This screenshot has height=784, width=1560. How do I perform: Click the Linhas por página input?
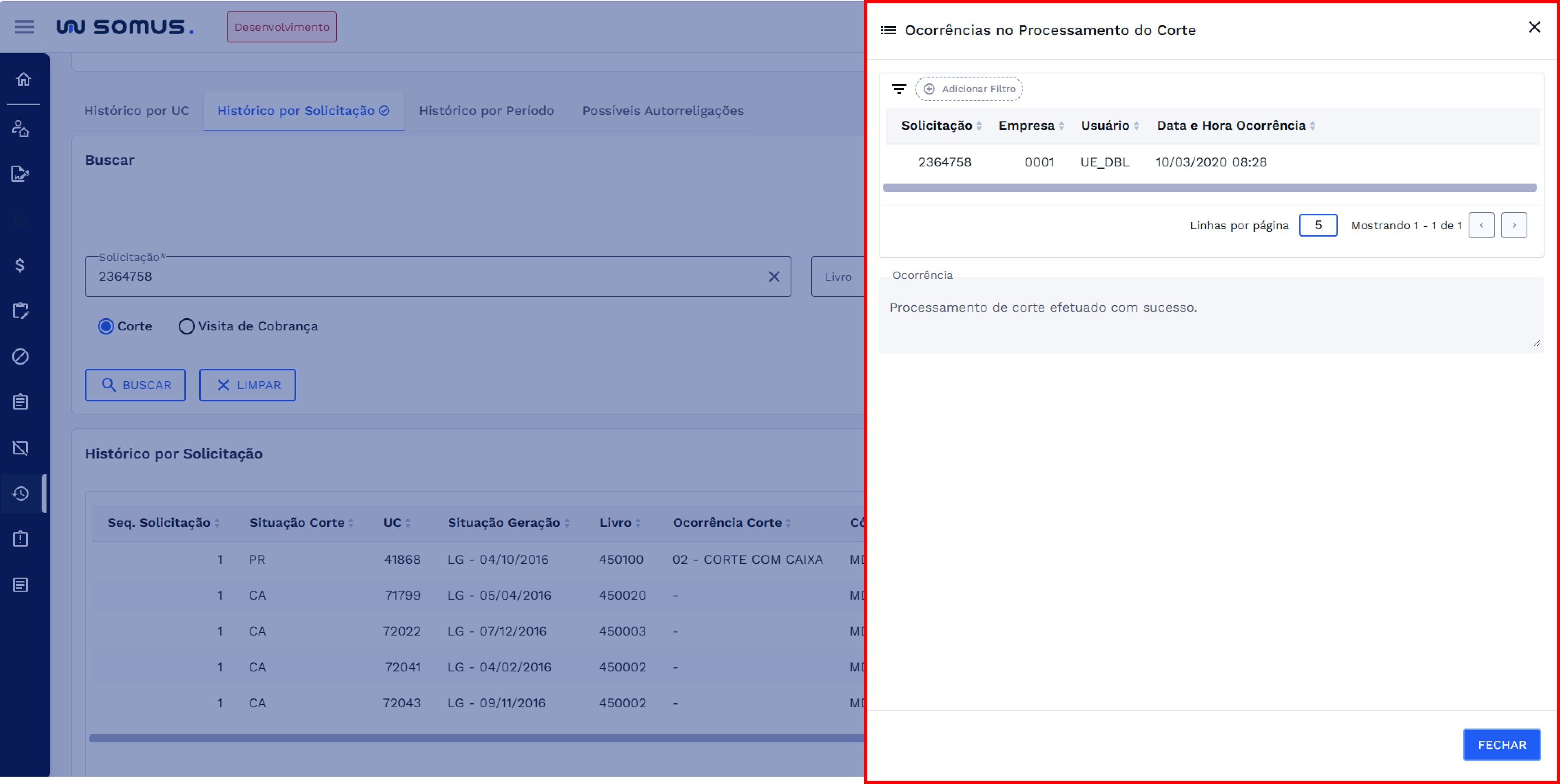pyautogui.click(x=1318, y=225)
